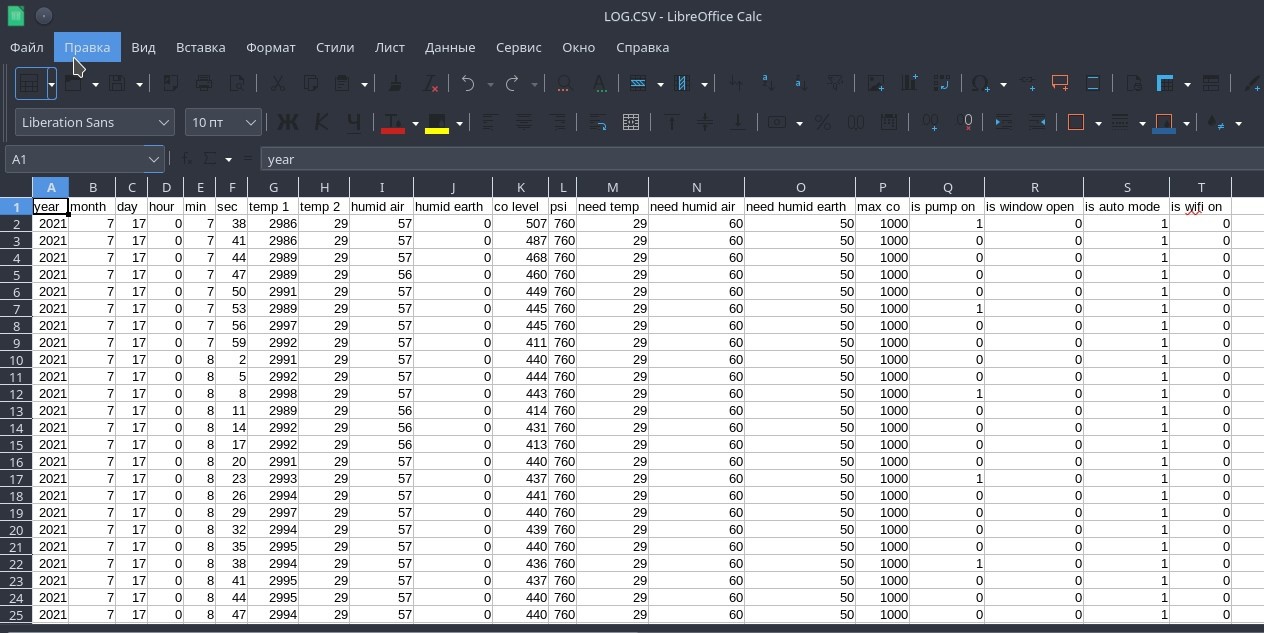Screen dimensions: 1264x633
Task: Define the print area
Action: point(1134,84)
